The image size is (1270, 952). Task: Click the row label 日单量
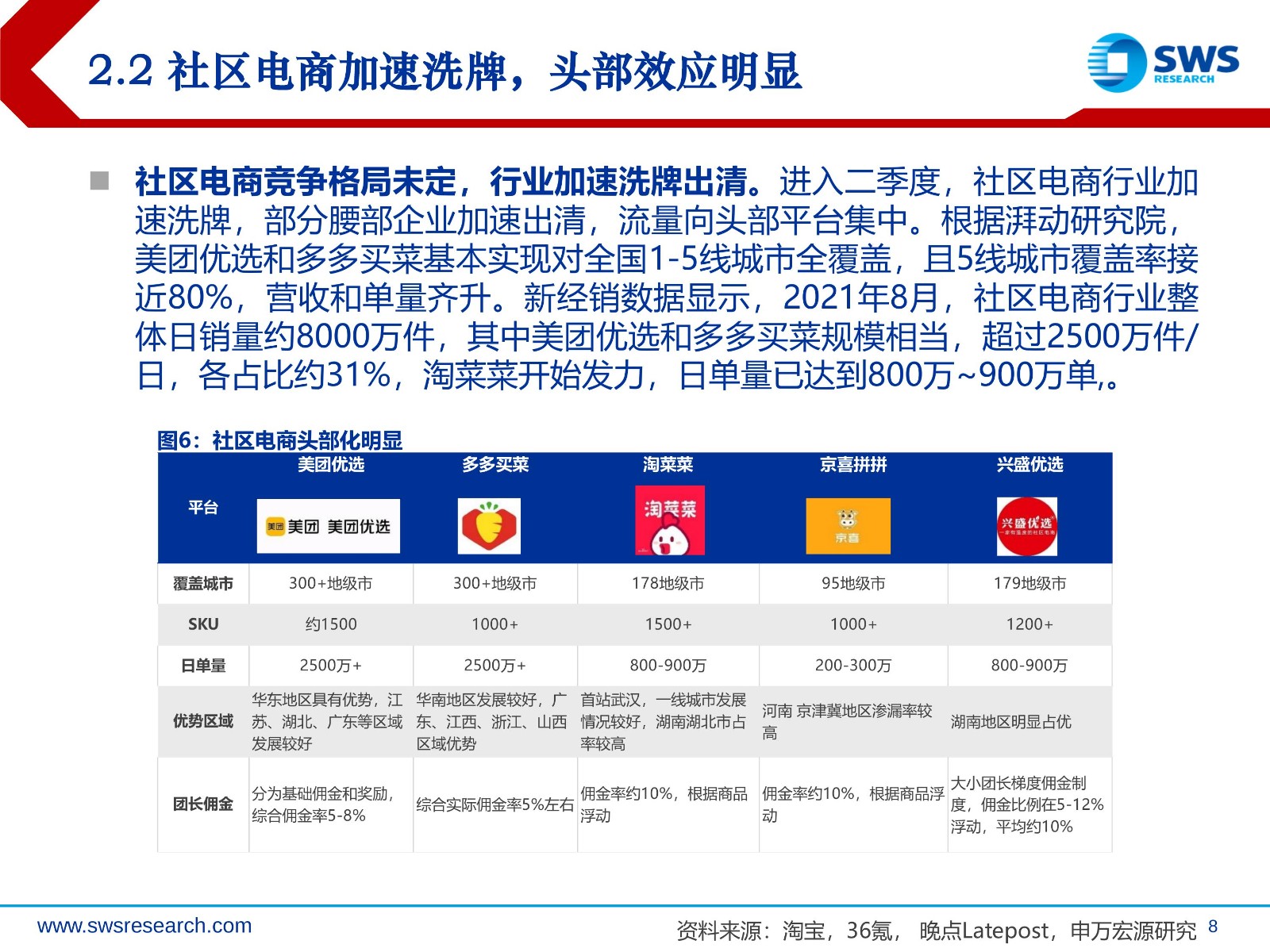pos(203,666)
